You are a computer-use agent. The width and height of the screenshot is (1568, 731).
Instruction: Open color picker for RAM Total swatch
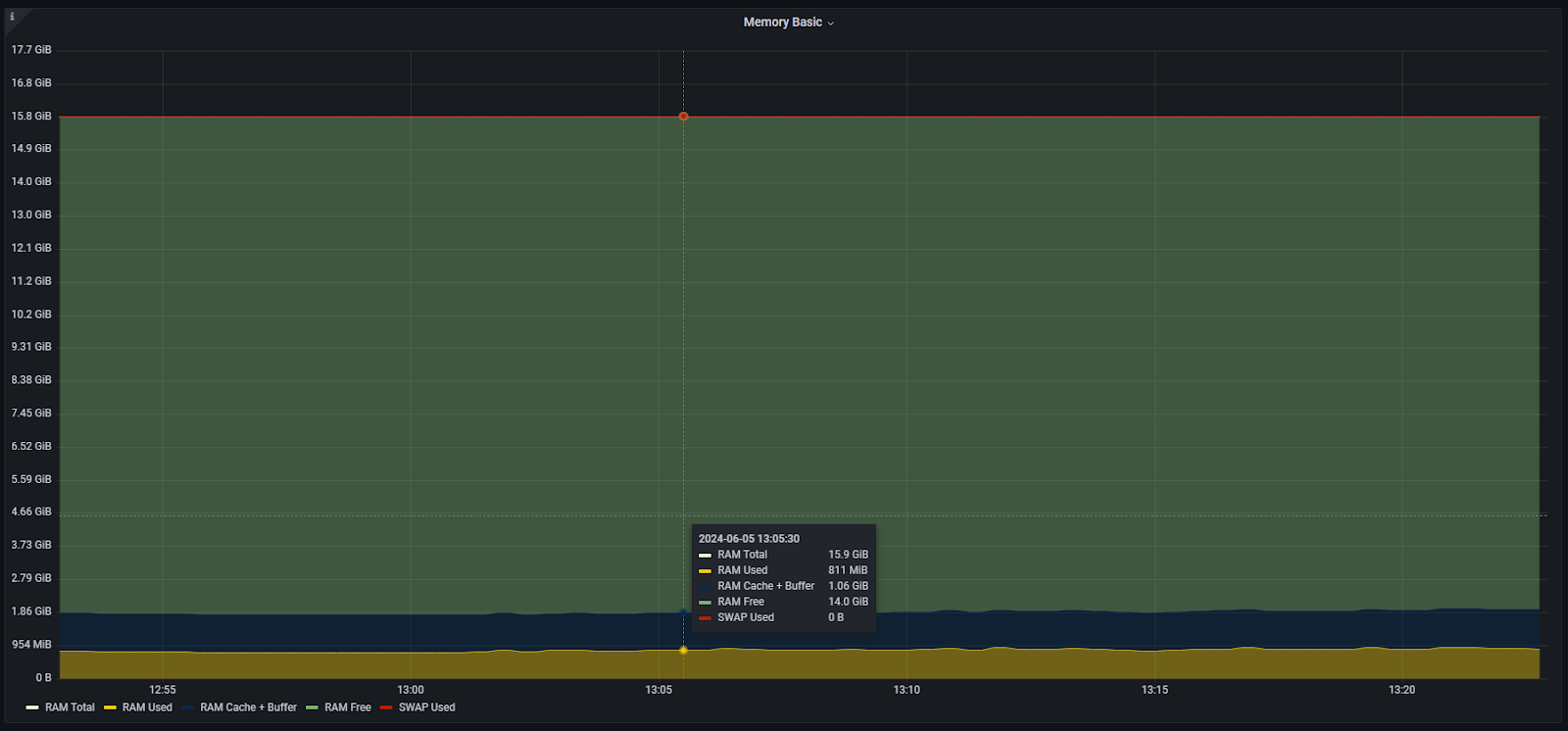(x=32, y=707)
